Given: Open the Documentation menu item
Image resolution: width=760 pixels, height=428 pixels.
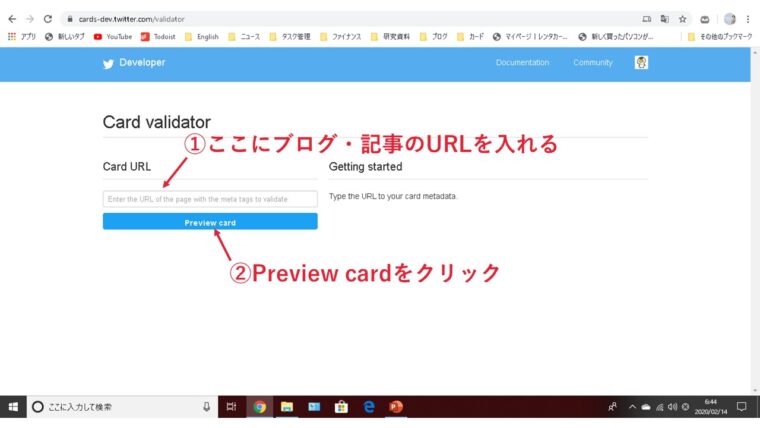Looking at the screenshot, I should pos(522,63).
